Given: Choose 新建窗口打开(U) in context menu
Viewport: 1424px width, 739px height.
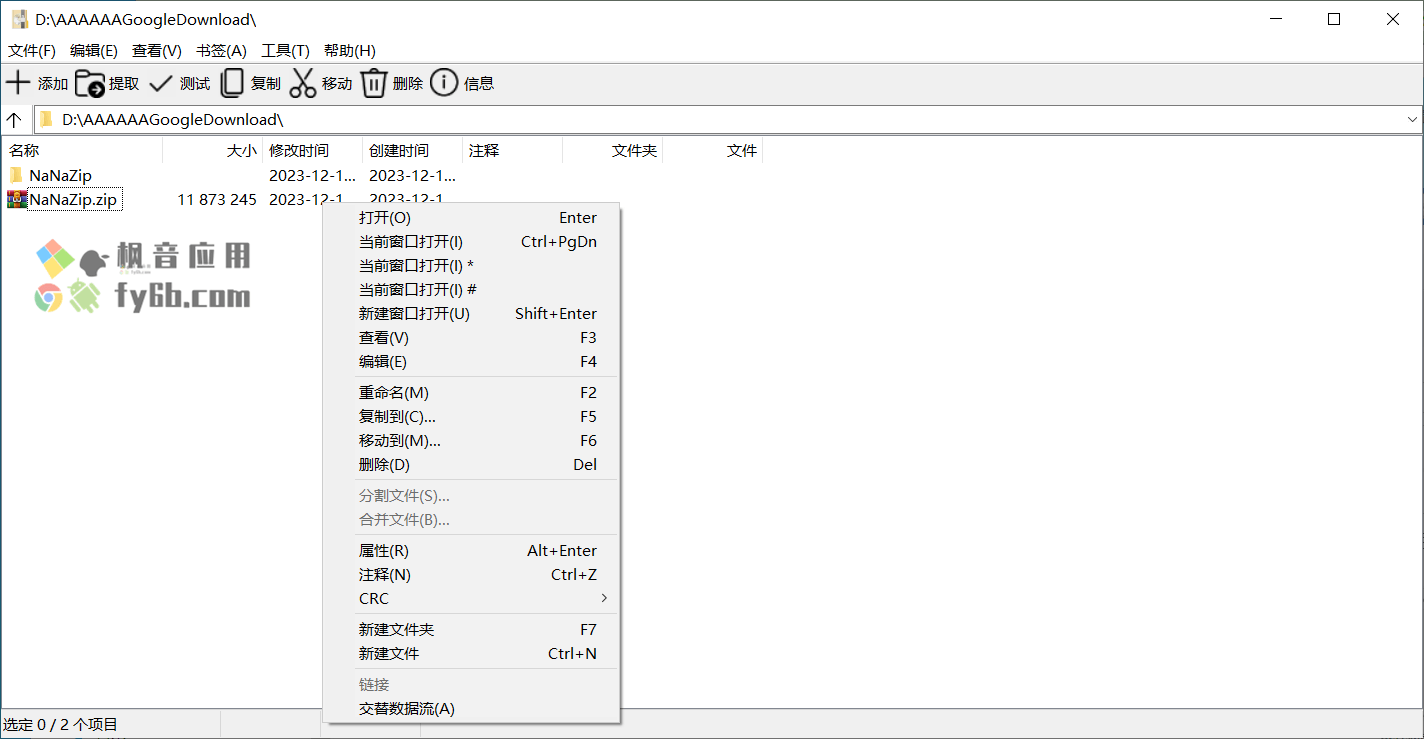Looking at the screenshot, I should 472,314.
